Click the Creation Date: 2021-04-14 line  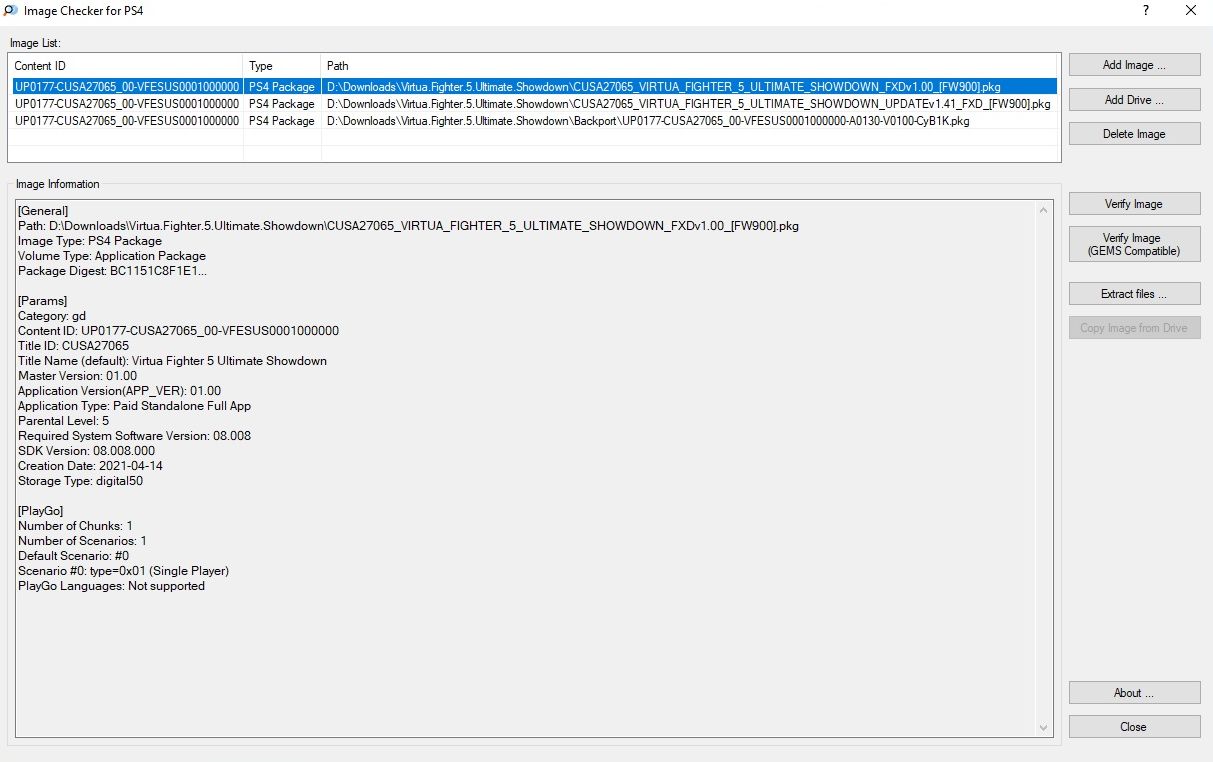tap(91, 466)
